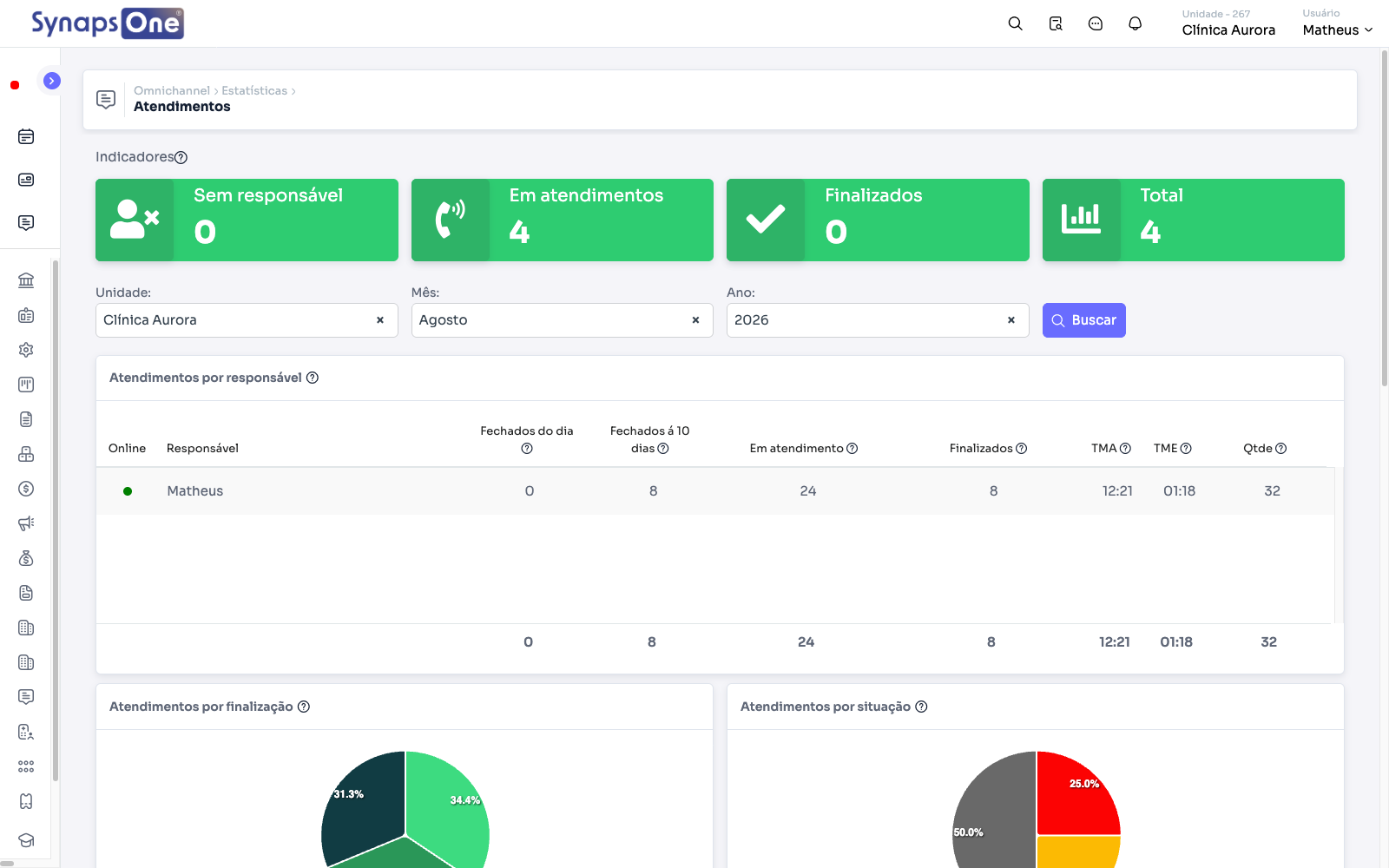Click the help icon beside Atendimentos por situação
Screen dimensions: 1389x868
922,707
